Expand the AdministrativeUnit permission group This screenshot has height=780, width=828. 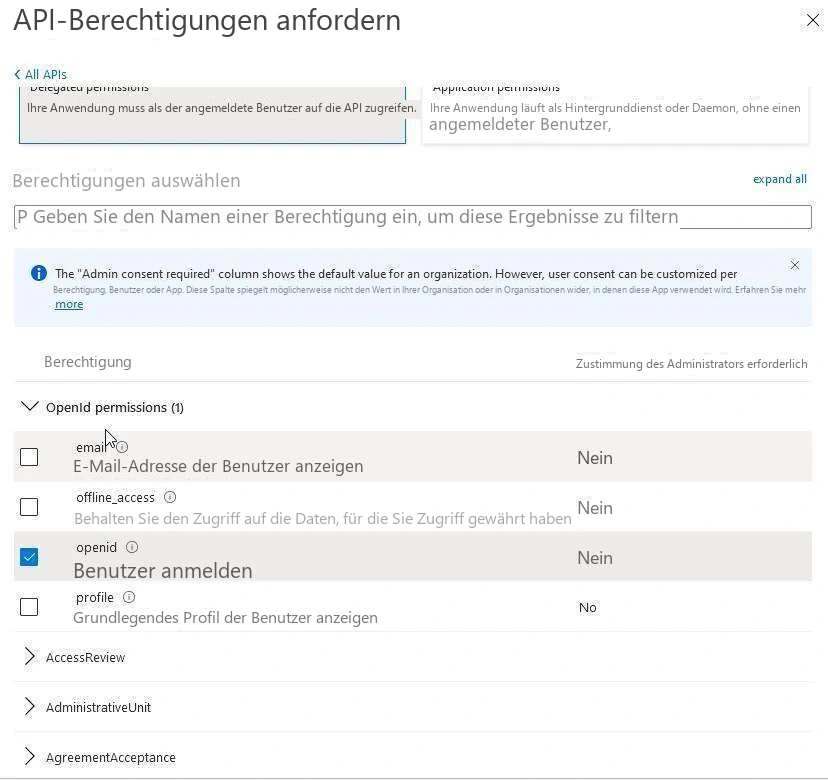[30, 707]
